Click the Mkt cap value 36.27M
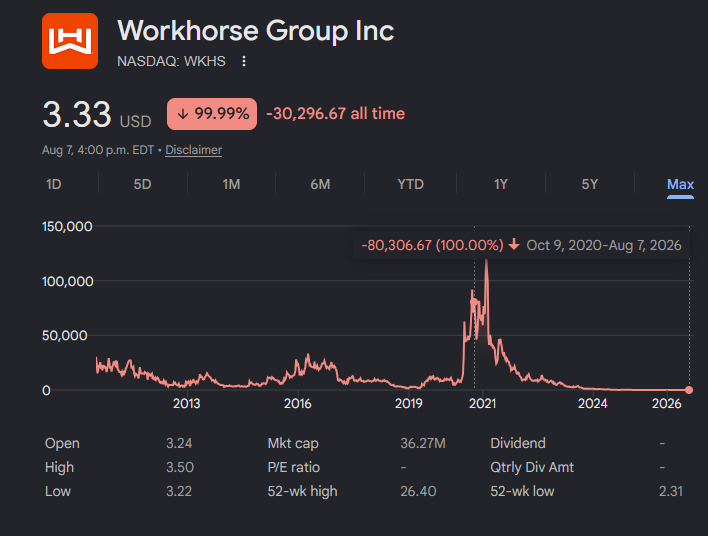708x536 pixels. pos(423,443)
